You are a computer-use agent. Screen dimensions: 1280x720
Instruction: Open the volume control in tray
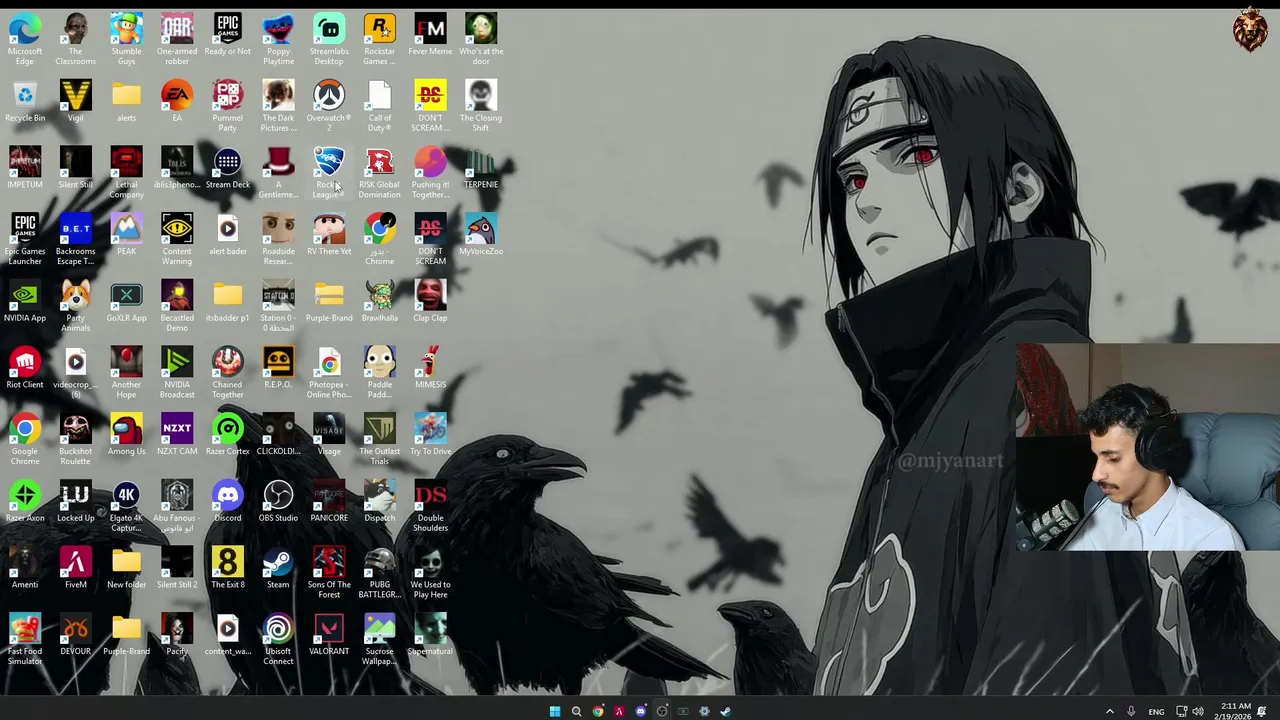pos(1198,711)
